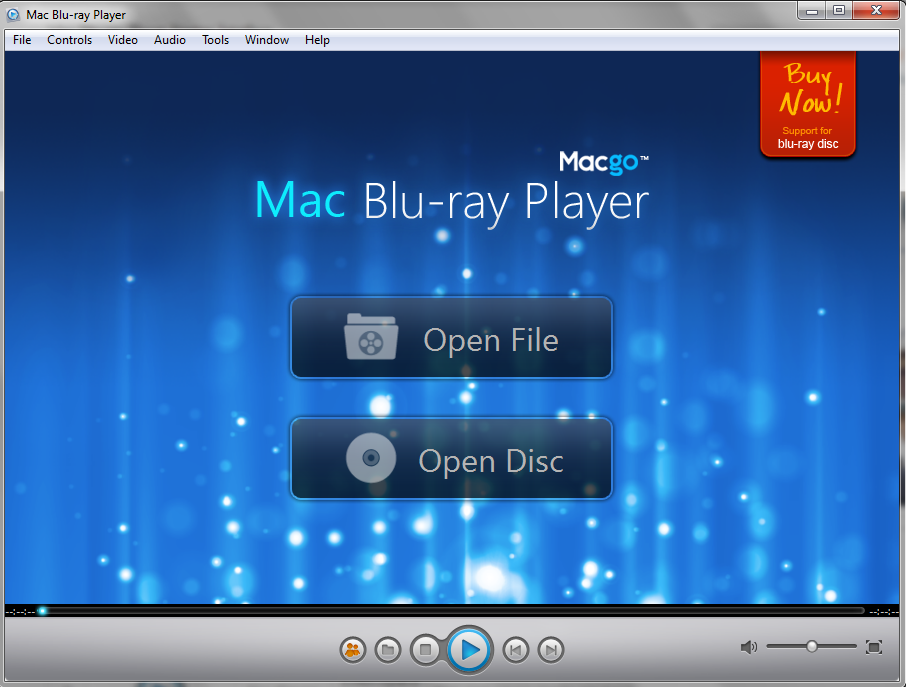Screen dimensions: 906x687
Task: Expand the Video menu
Action: [x=123, y=40]
